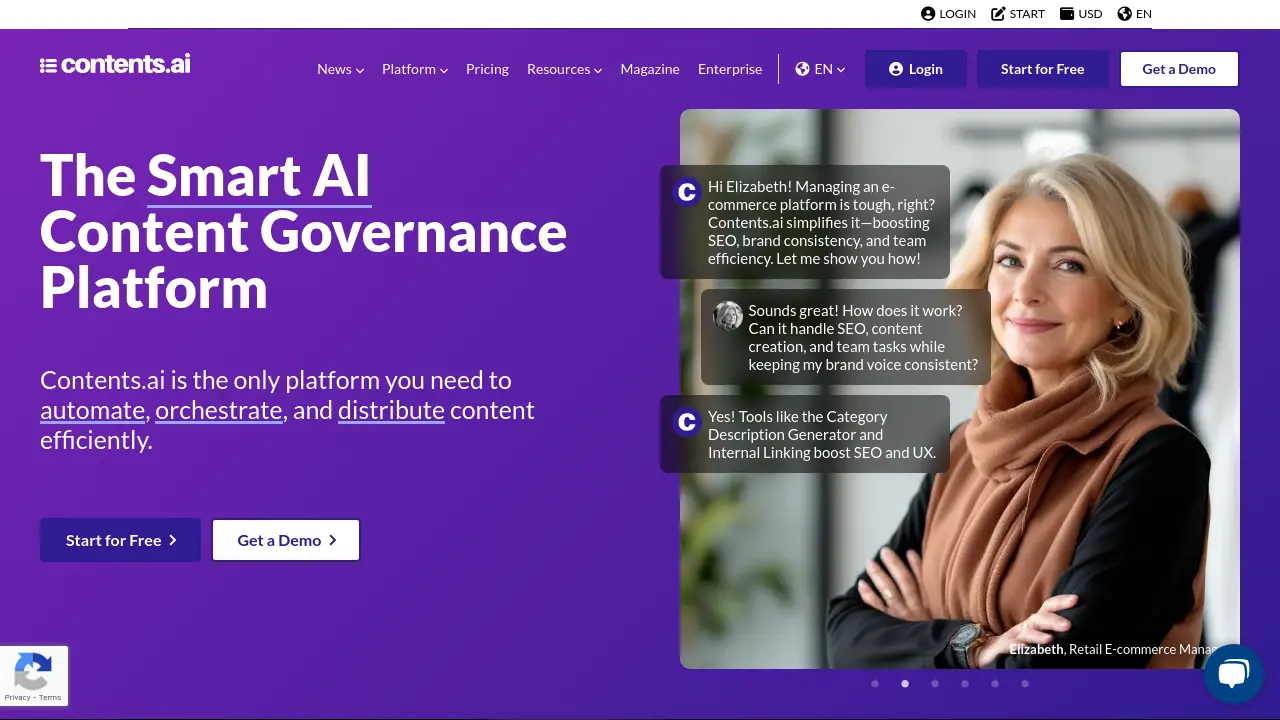The width and height of the screenshot is (1280, 720).
Task: Follow the underlined orchestrate link
Action: [x=218, y=410]
